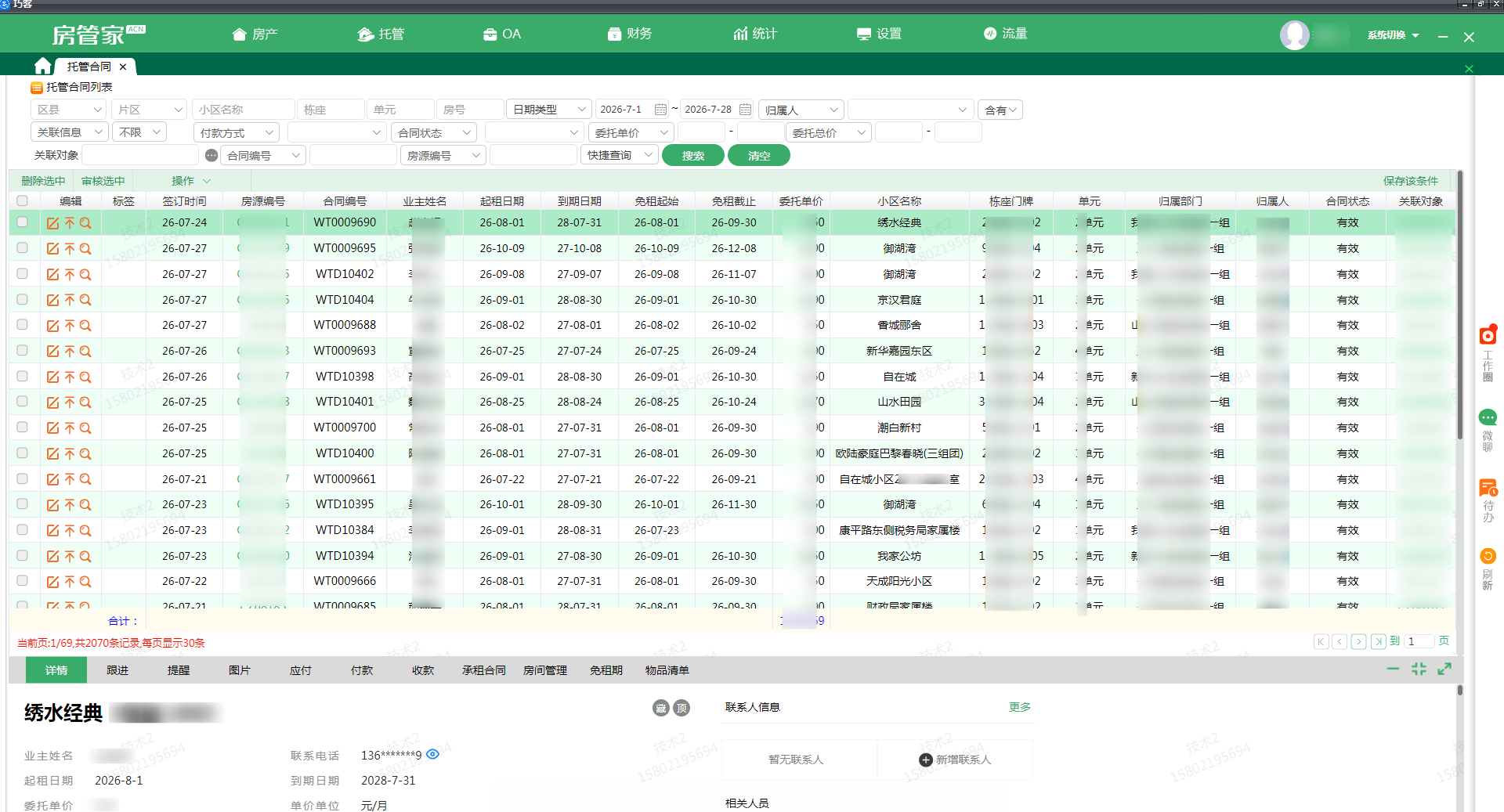Close the 托管合同 tab

point(123,67)
